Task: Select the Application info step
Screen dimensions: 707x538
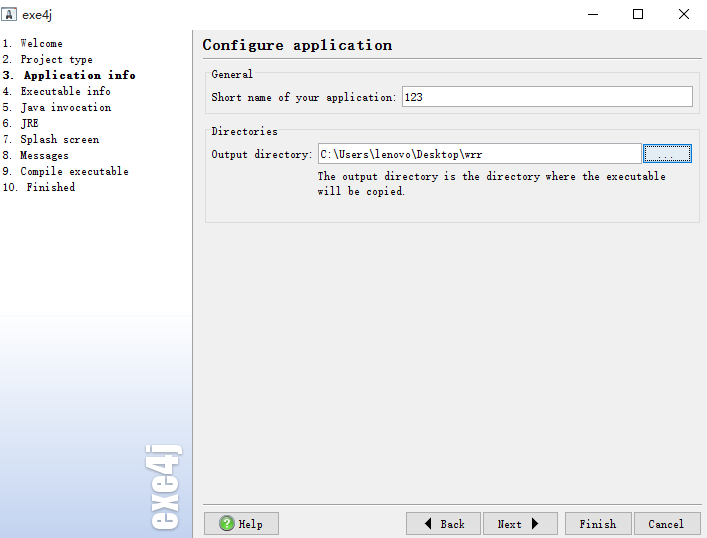Action: [x=69, y=75]
